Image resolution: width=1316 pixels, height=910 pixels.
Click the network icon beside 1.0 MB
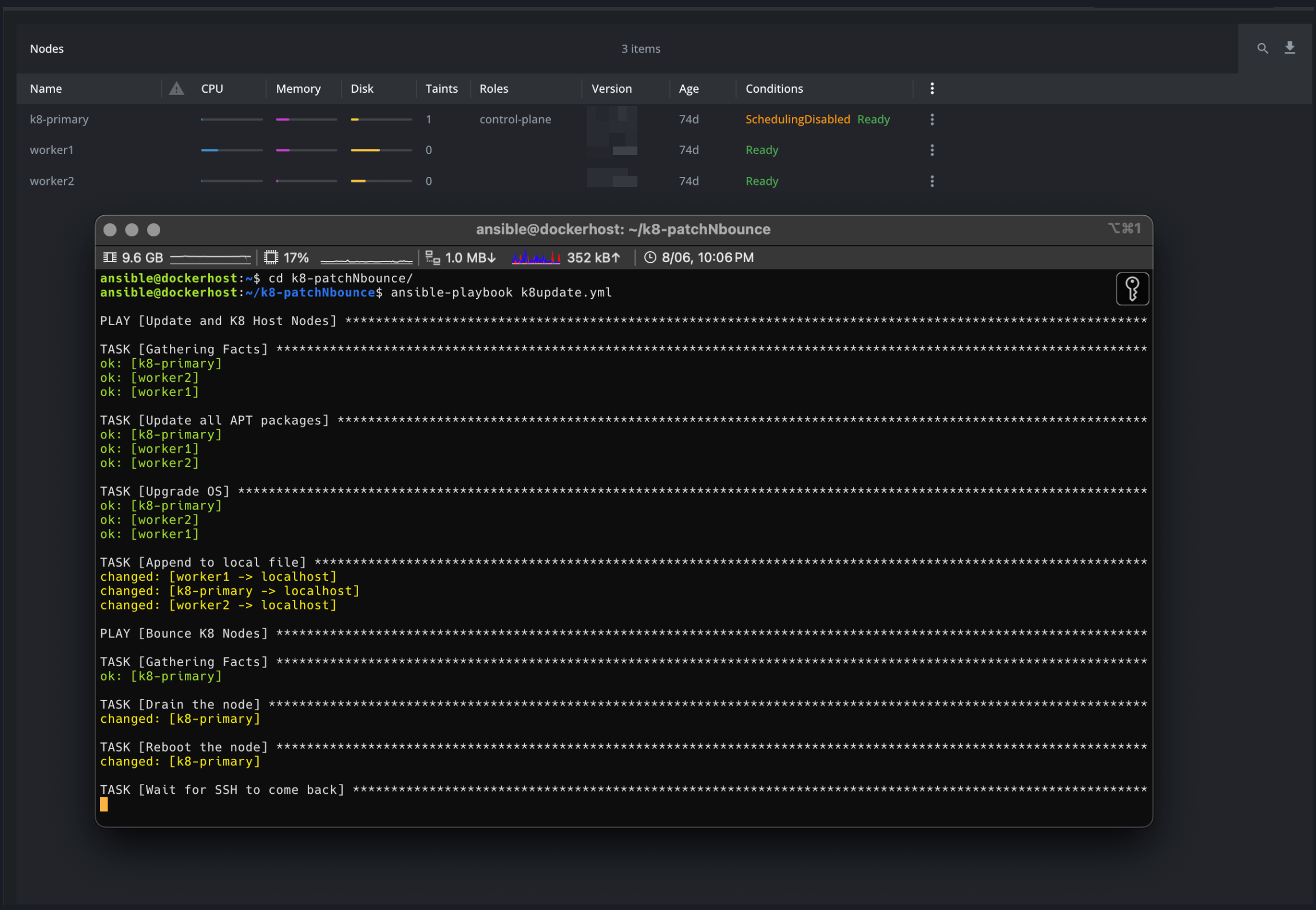pyautogui.click(x=433, y=258)
